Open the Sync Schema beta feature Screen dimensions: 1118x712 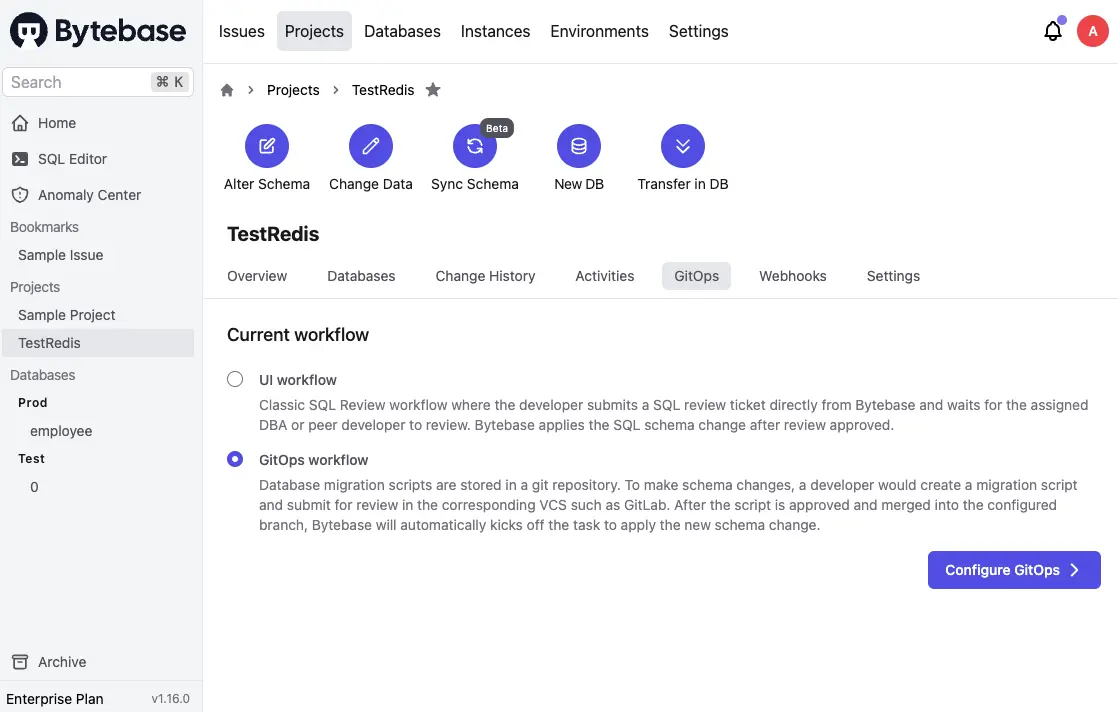point(474,147)
